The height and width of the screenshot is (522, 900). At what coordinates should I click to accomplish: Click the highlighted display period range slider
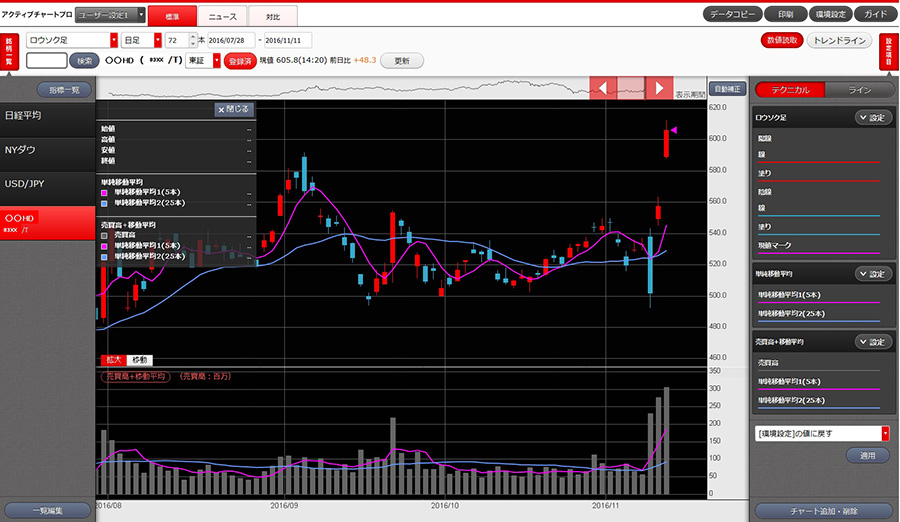pyautogui.click(x=630, y=88)
